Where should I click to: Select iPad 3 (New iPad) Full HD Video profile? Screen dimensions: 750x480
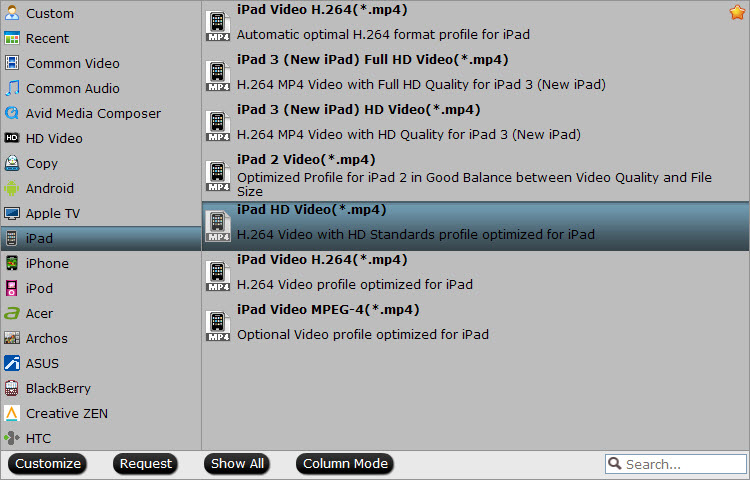pyautogui.click(x=475, y=75)
